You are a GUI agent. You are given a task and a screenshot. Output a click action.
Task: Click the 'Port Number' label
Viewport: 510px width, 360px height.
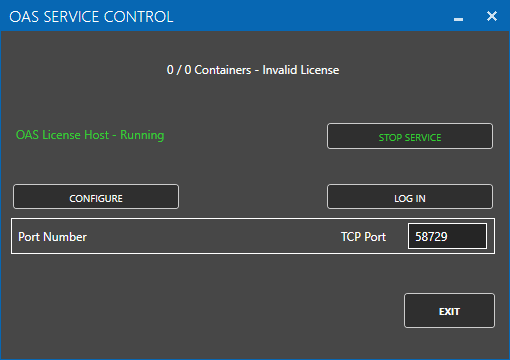[52, 237]
